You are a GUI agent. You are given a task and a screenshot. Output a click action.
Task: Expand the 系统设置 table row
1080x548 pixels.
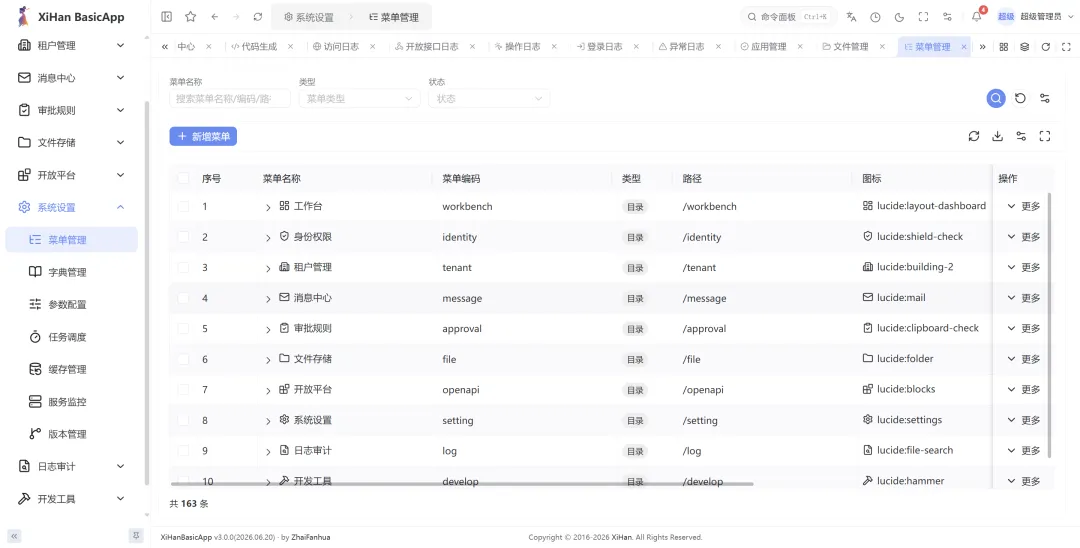[x=269, y=421]
